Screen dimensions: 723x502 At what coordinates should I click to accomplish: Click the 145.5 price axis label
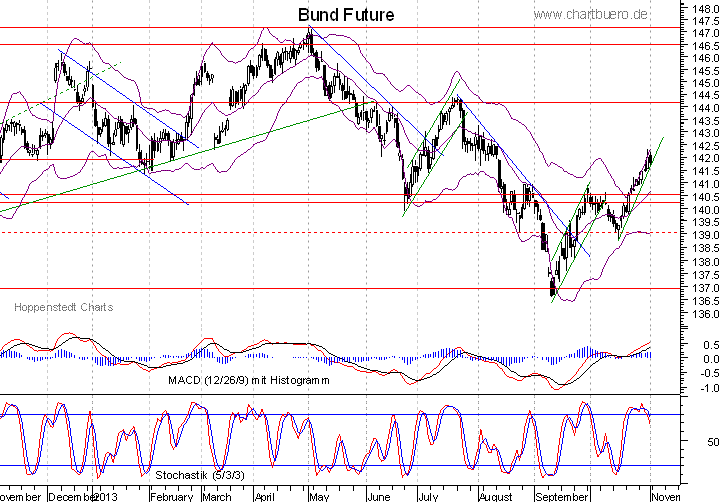point(705,71)
